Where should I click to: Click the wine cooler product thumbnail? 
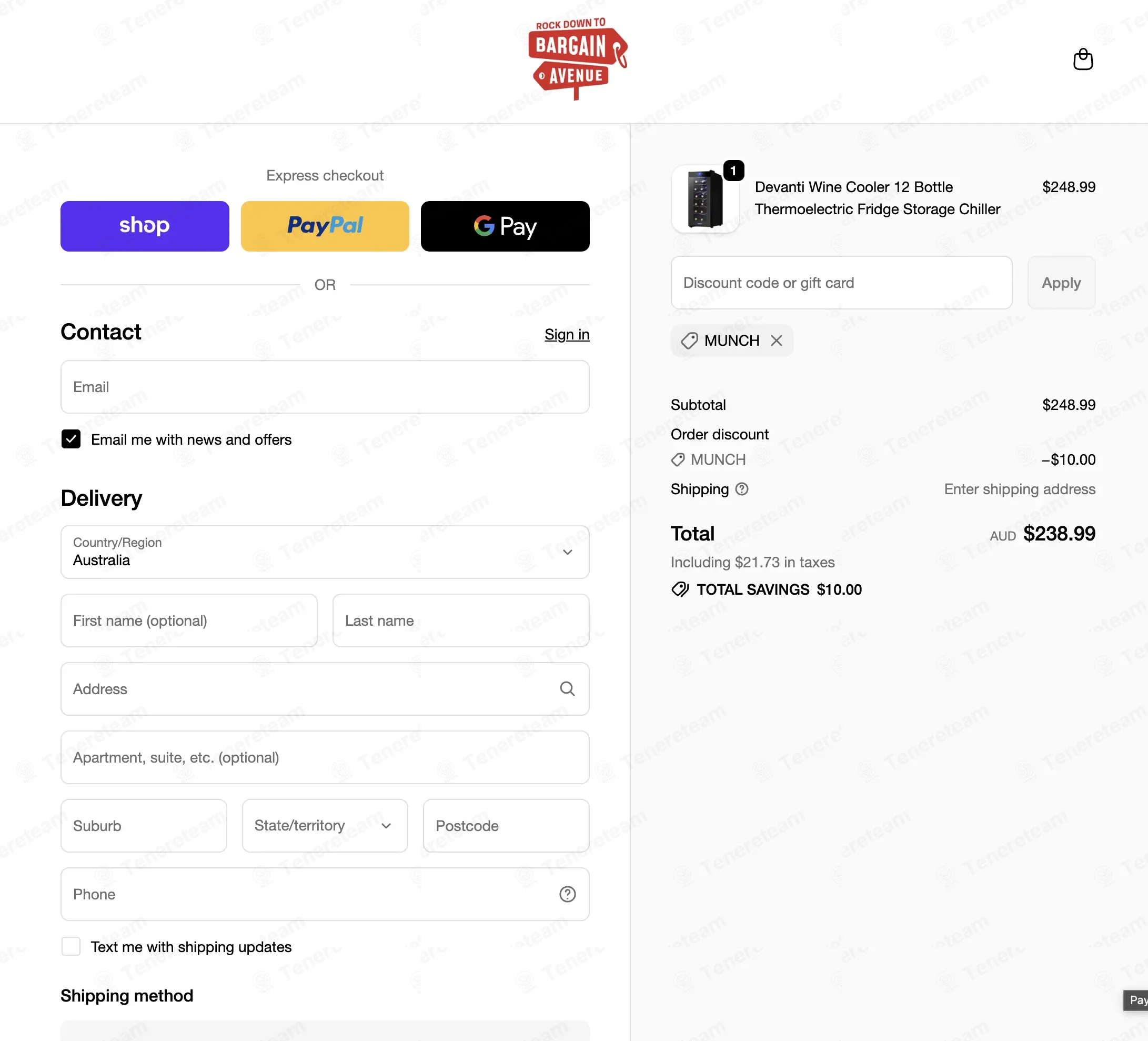pos(705,199)
